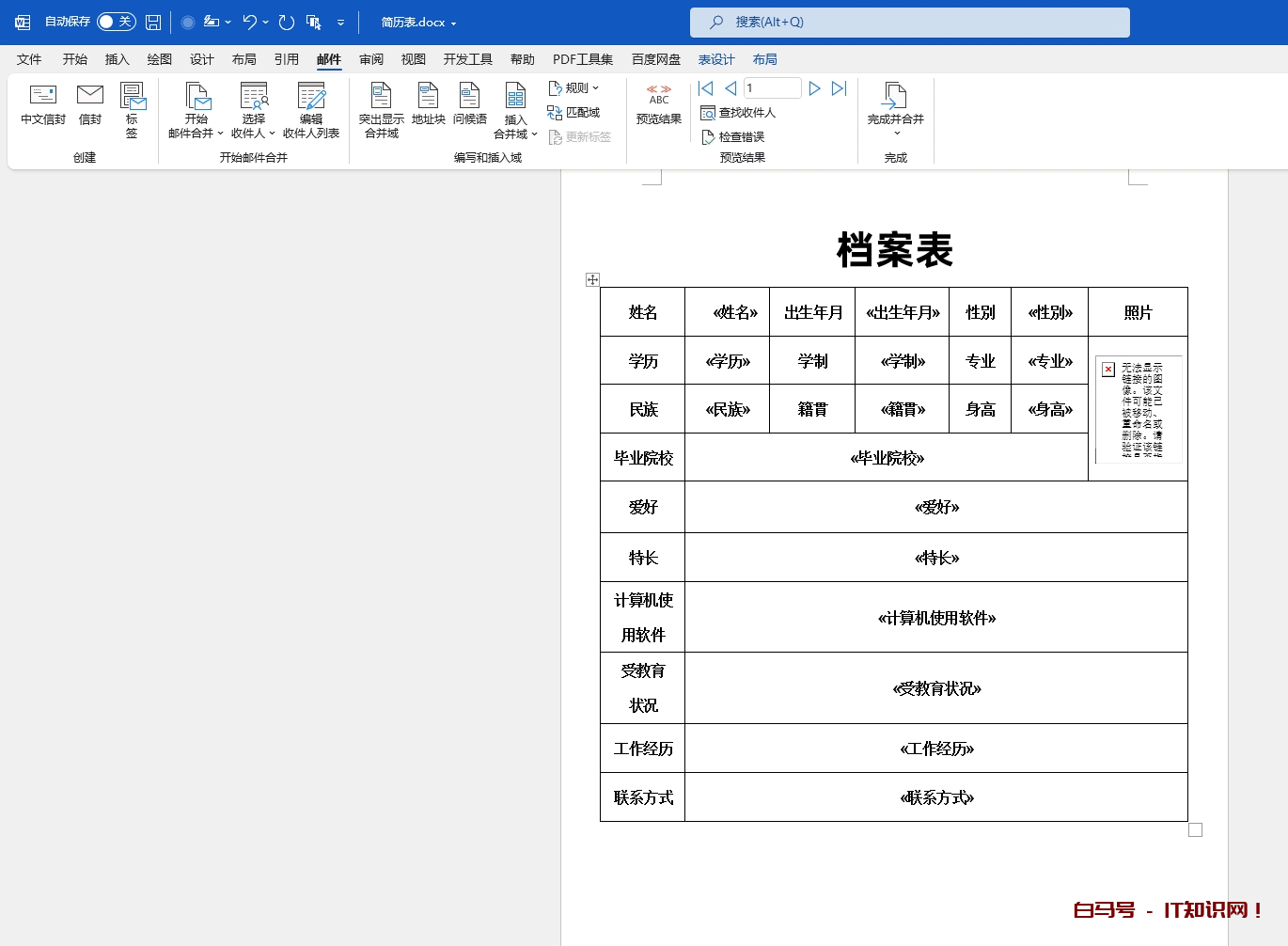Click the 中文信封 (Chinese envelope) icon

(x=43, y=104)
